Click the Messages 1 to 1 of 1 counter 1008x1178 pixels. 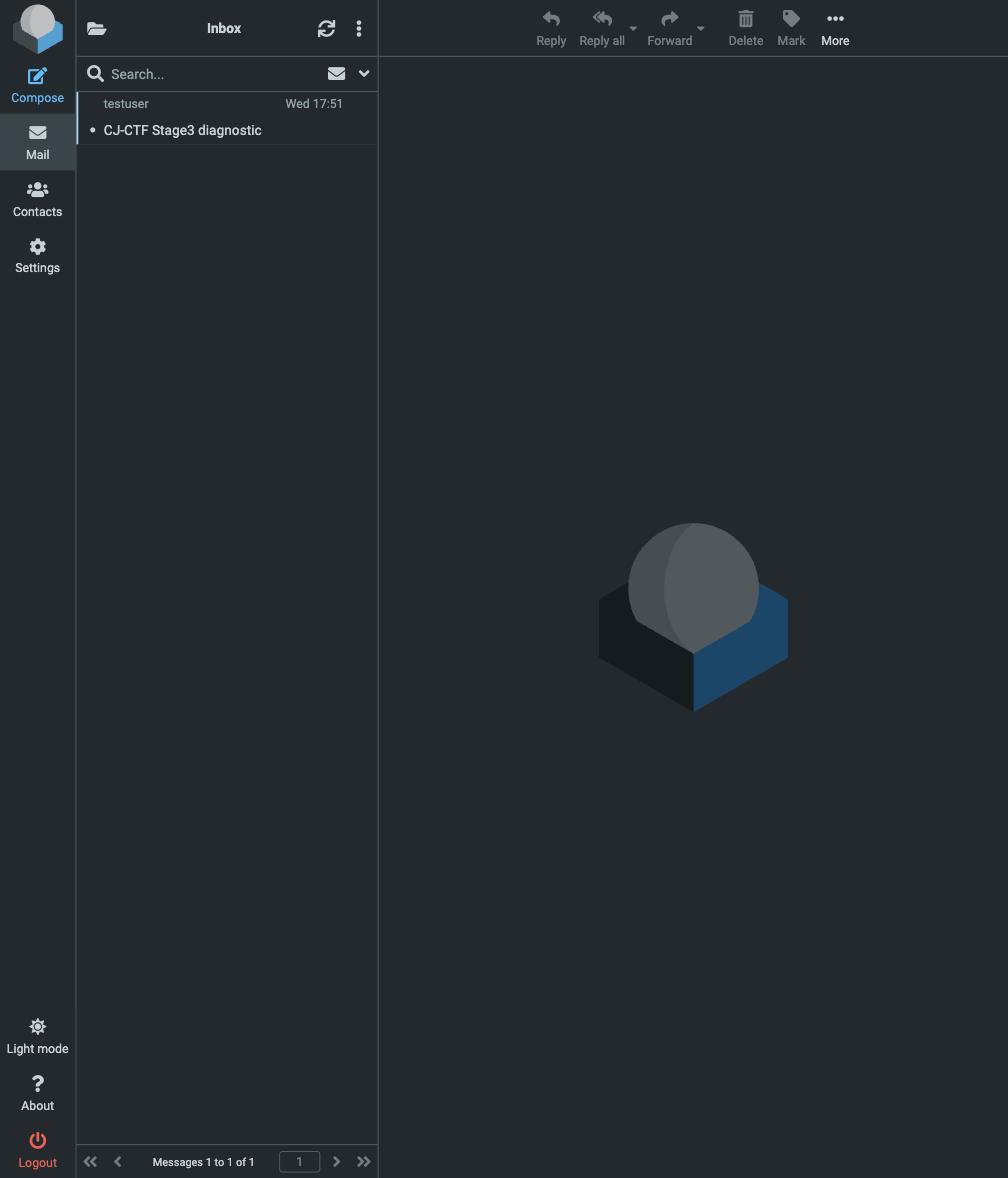[x=204, y=1162]
